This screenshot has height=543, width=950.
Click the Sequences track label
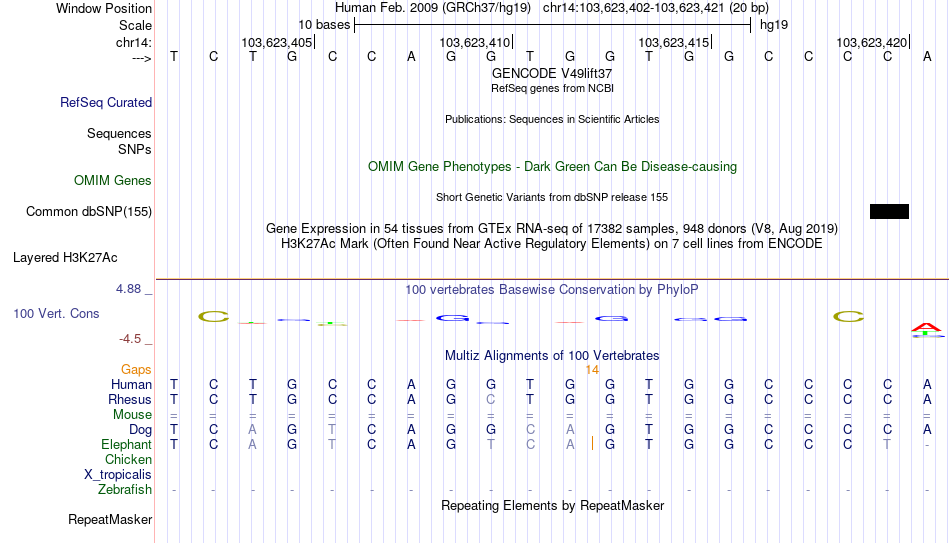pyautogui.click(x=119, y=133)
